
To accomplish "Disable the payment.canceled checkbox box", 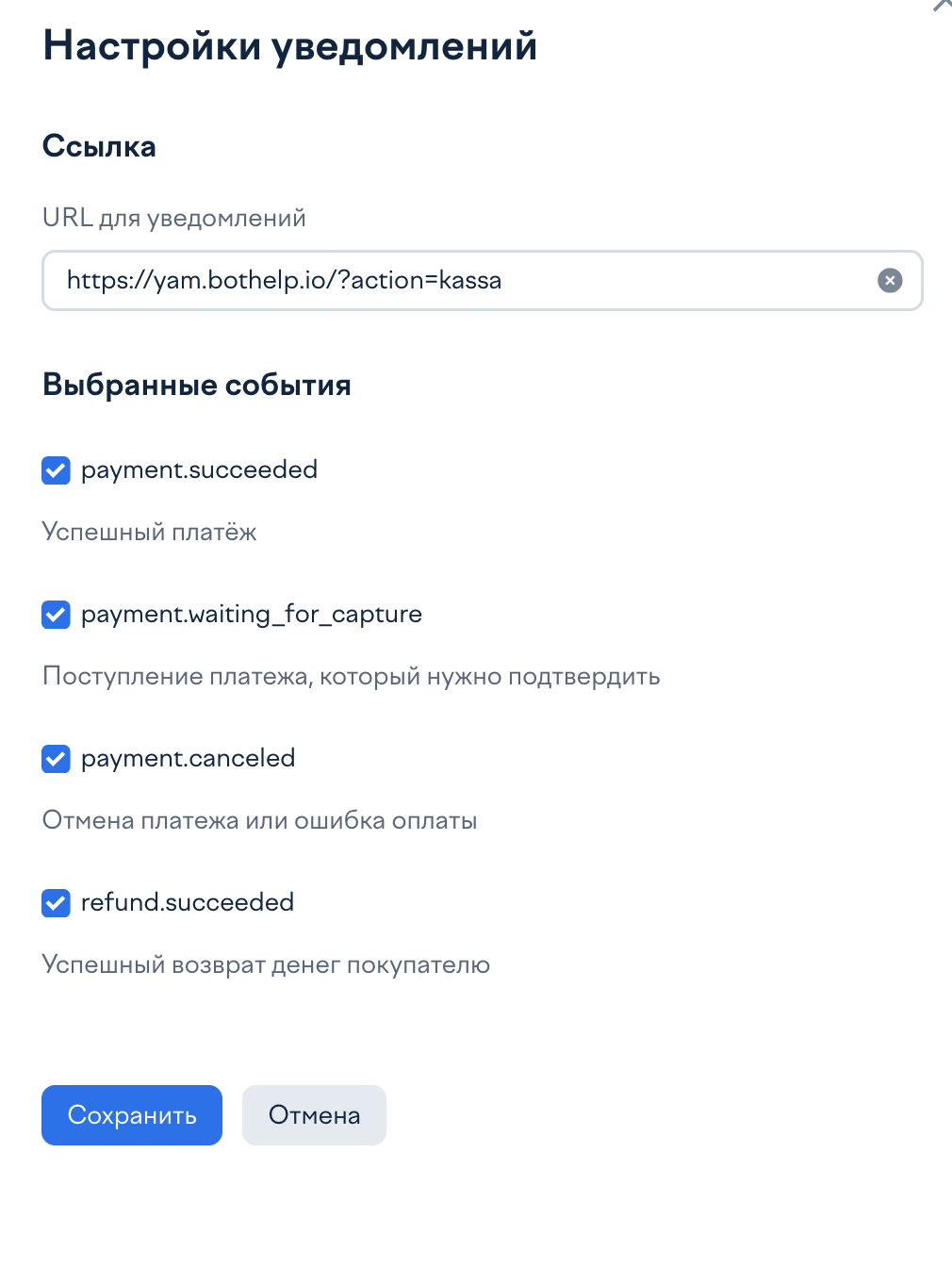I will coord(57,759).
